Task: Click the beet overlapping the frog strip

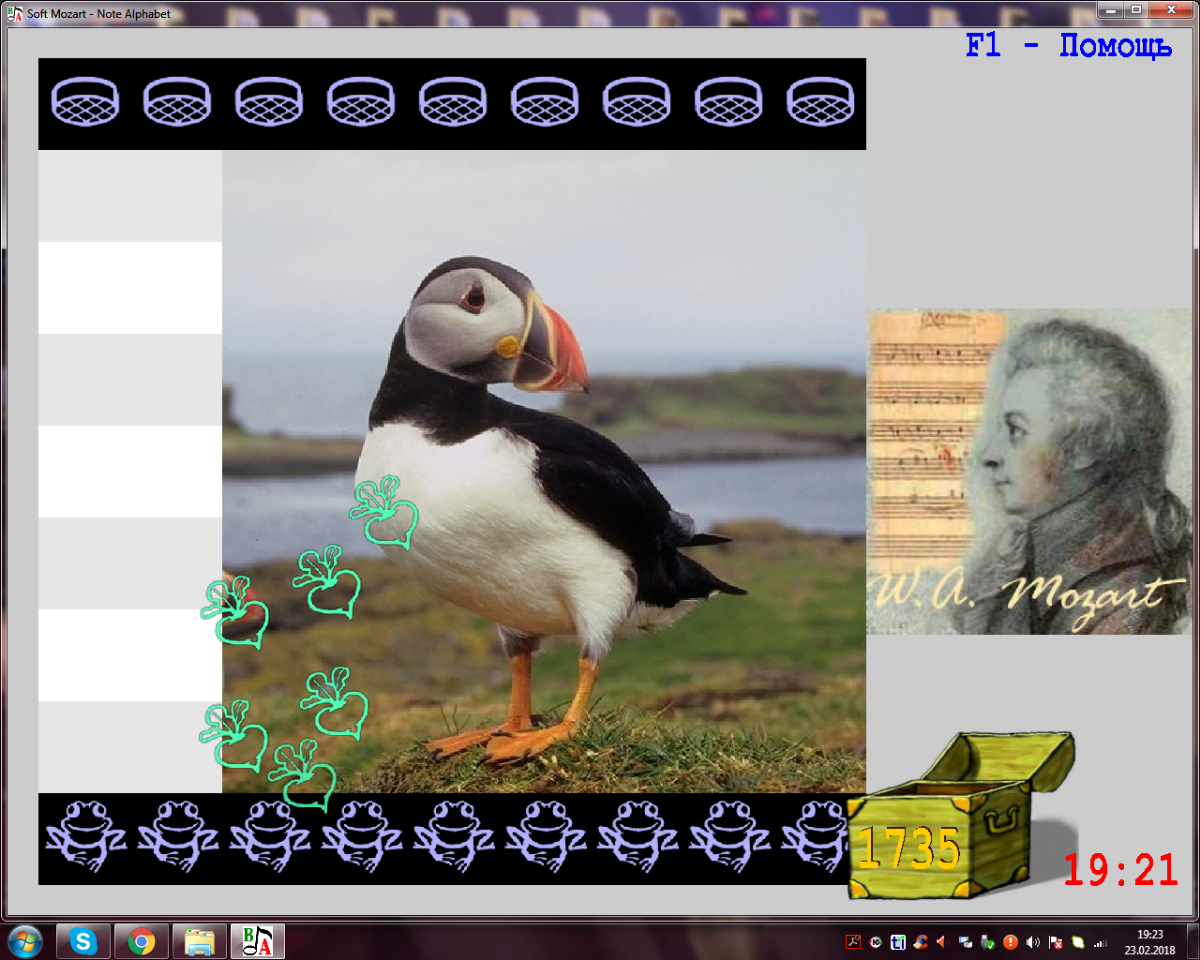Action: [x=302, y=776]
